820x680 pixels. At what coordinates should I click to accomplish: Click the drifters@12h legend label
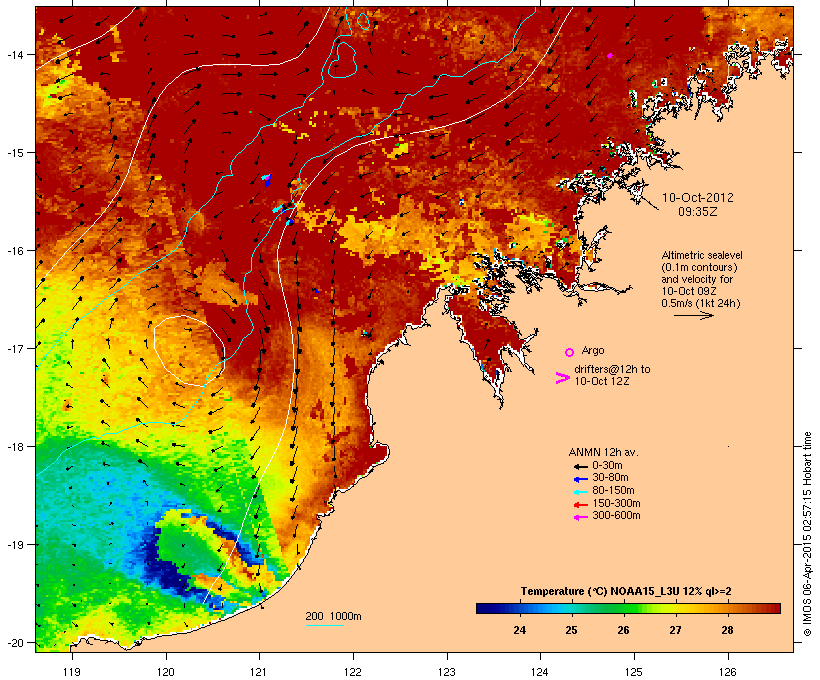(612, 375)
